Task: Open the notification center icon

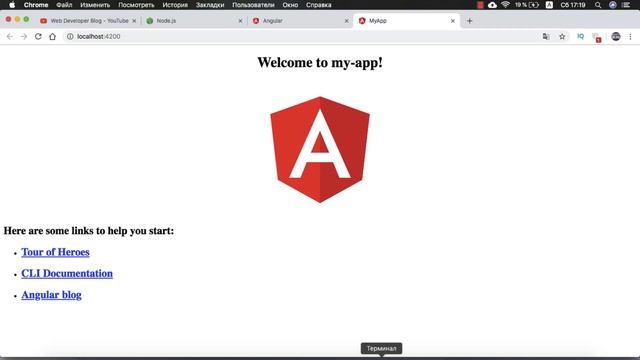Action: pyautogui.click(x=626, y=5)
